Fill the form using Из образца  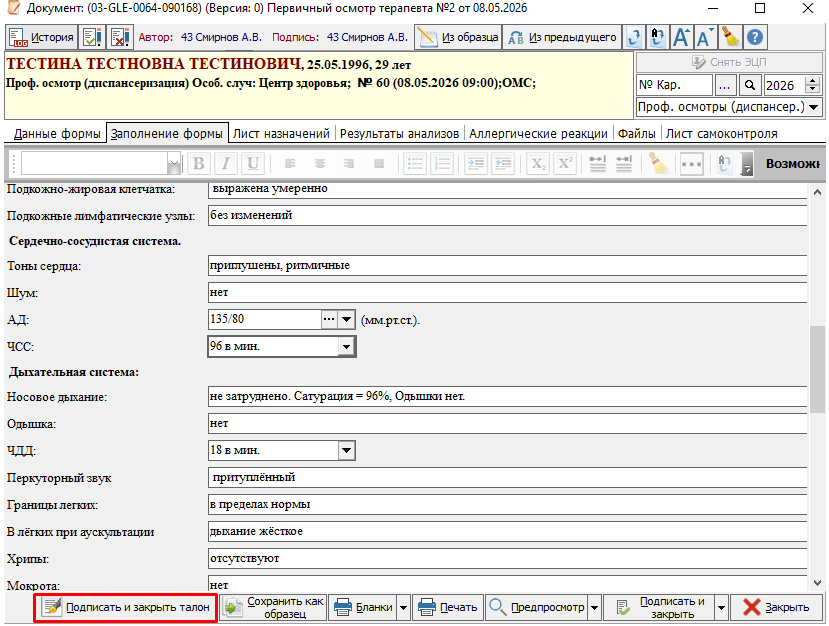tap(458, 38)
